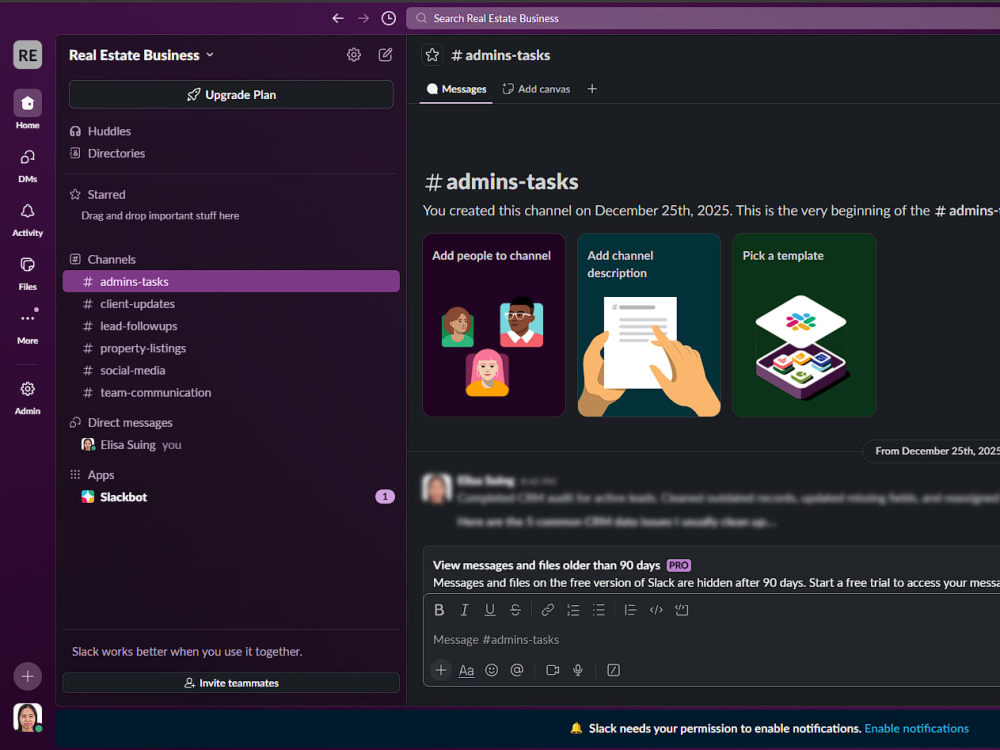Open Activity bell in the sidebar
1000x750 pixels.
(x=27, y=219)
